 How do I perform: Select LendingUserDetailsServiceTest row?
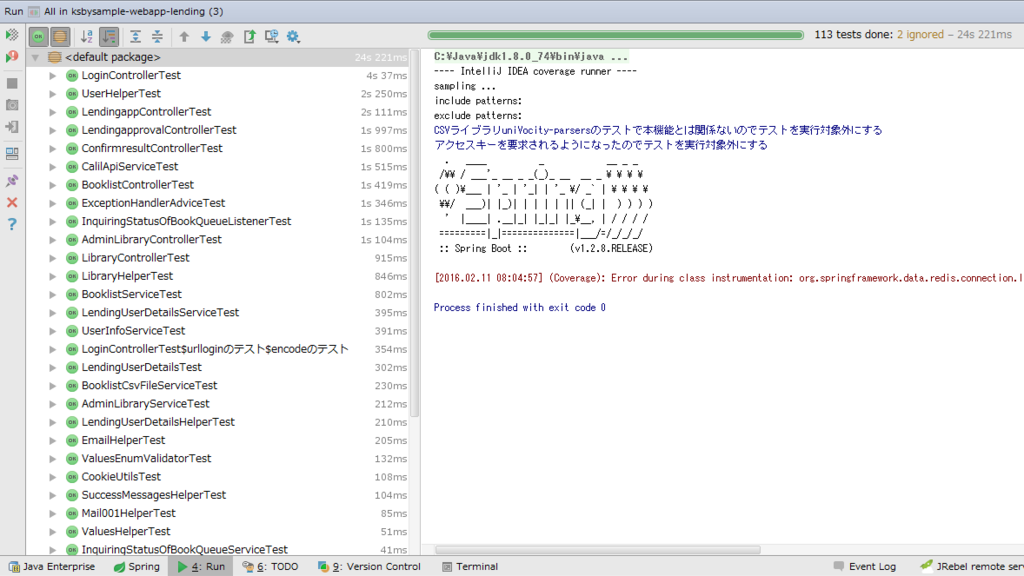point(218,313)
